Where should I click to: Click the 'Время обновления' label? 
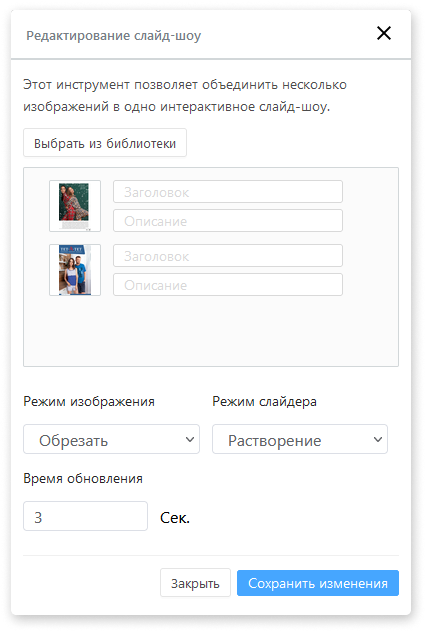tap(83, 478)
